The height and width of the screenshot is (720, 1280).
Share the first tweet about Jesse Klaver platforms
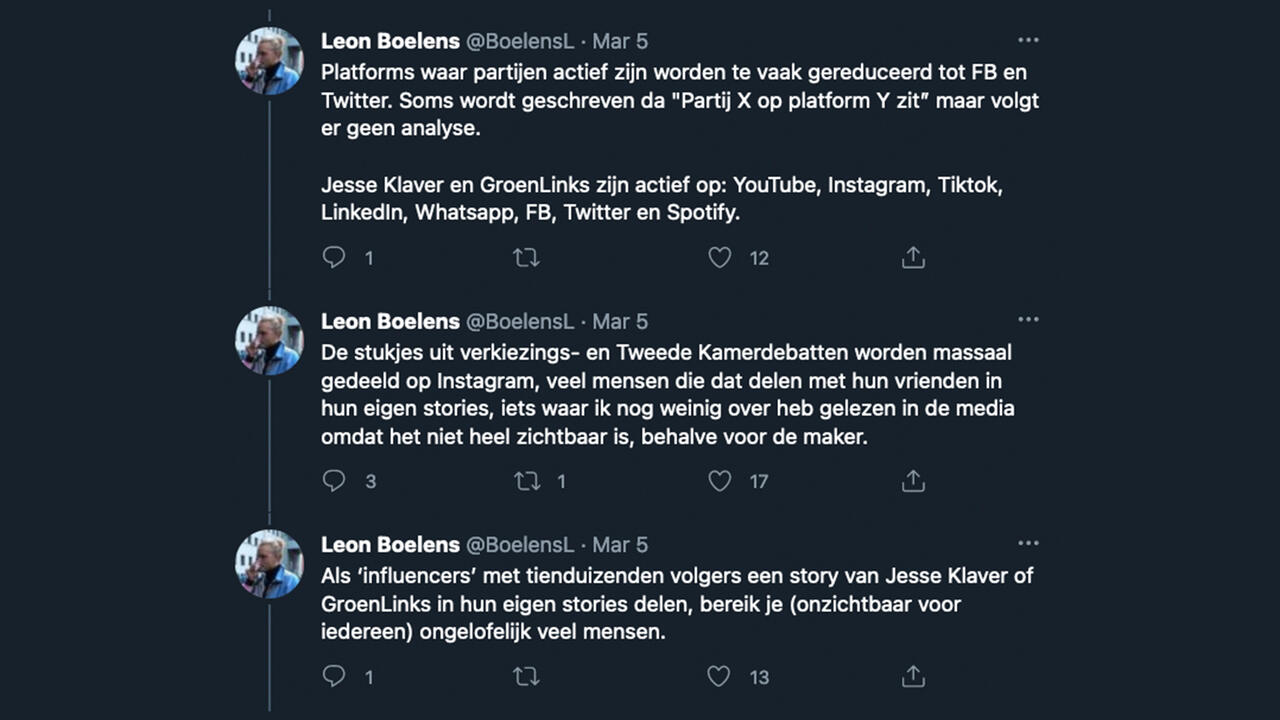[x=912, y=258]
